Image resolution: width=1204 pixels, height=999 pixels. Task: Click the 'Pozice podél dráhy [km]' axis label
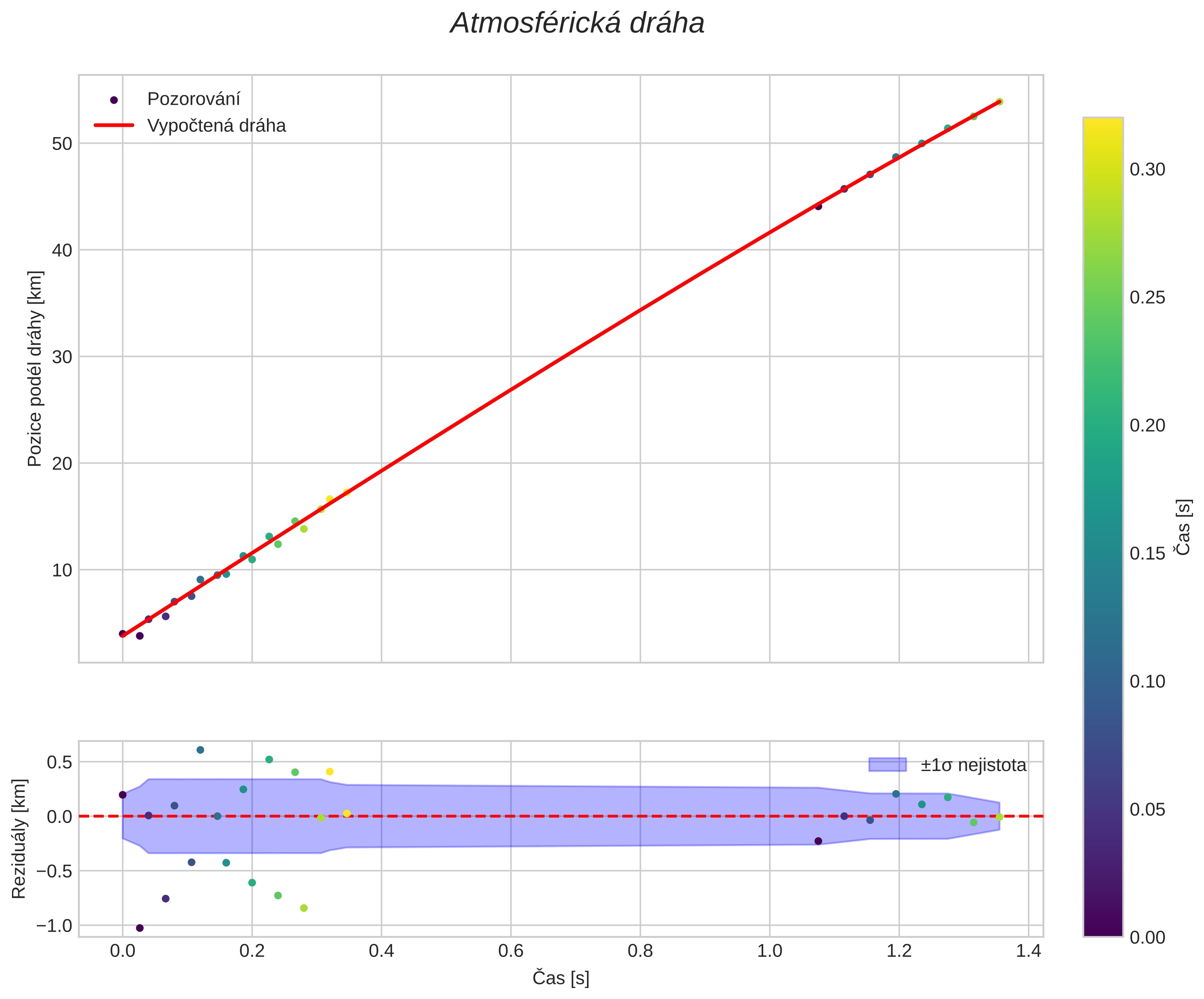(x=35, y=368)
